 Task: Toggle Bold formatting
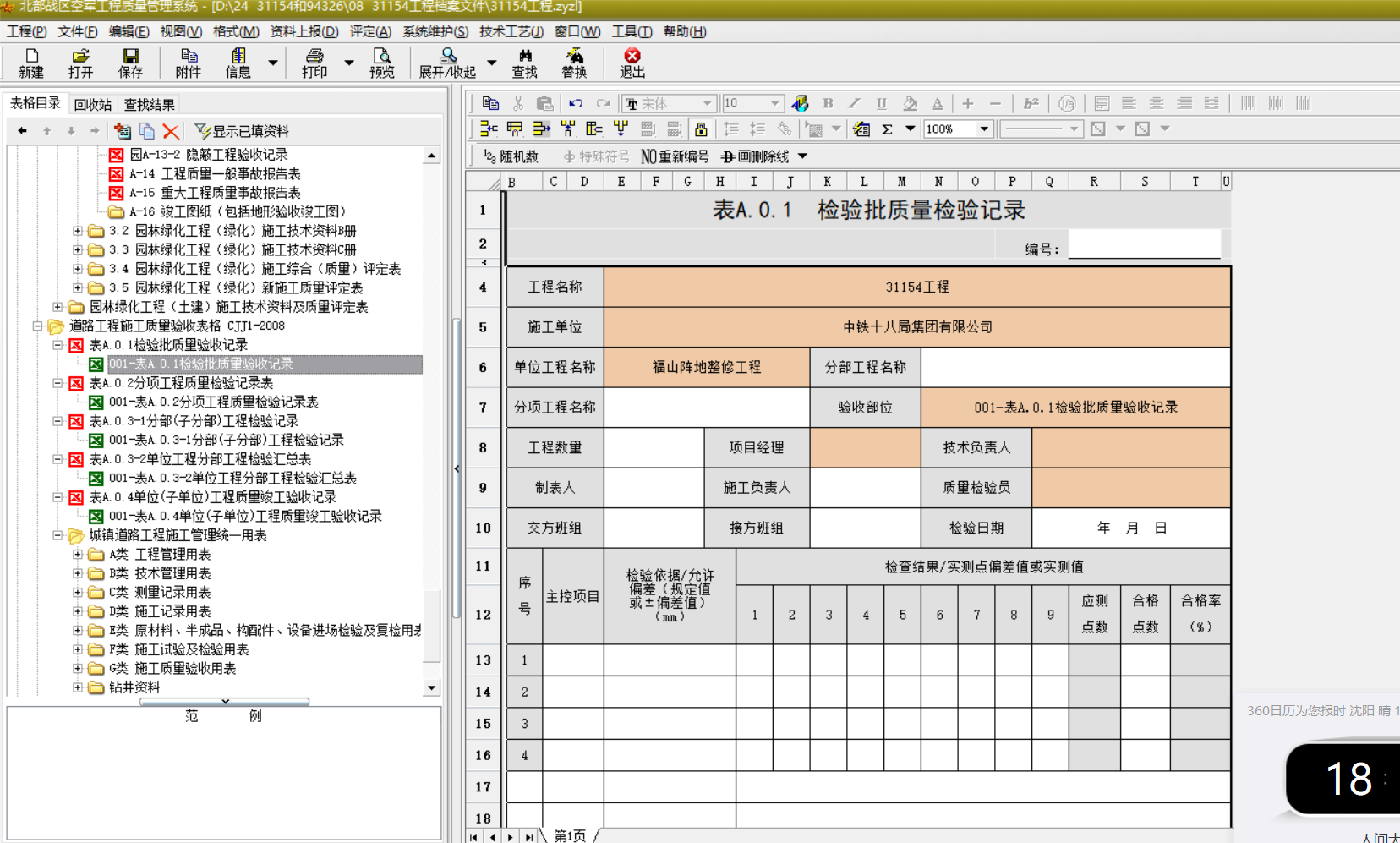point(828,103)
